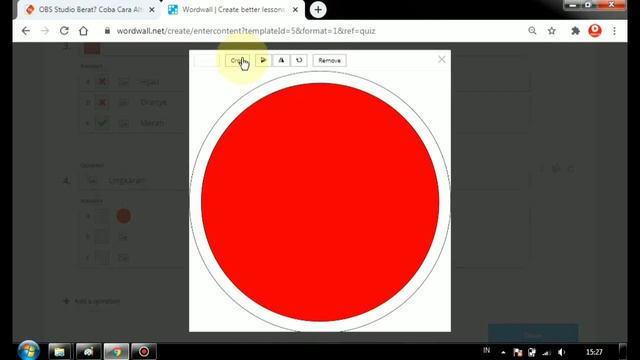640x360 pixels.
Task: Click the rotate image icon button
Action: (299, 60)
